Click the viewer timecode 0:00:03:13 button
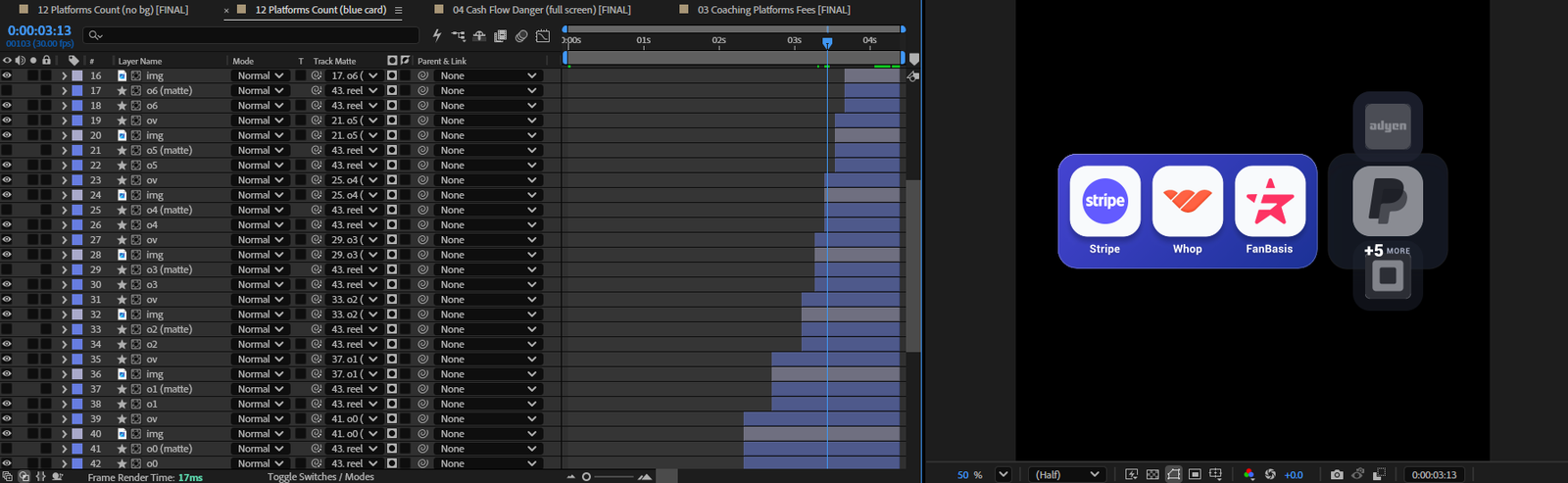Viewport: 1568px width, 483px height. pyautogui.click(x=1435, y=474)
